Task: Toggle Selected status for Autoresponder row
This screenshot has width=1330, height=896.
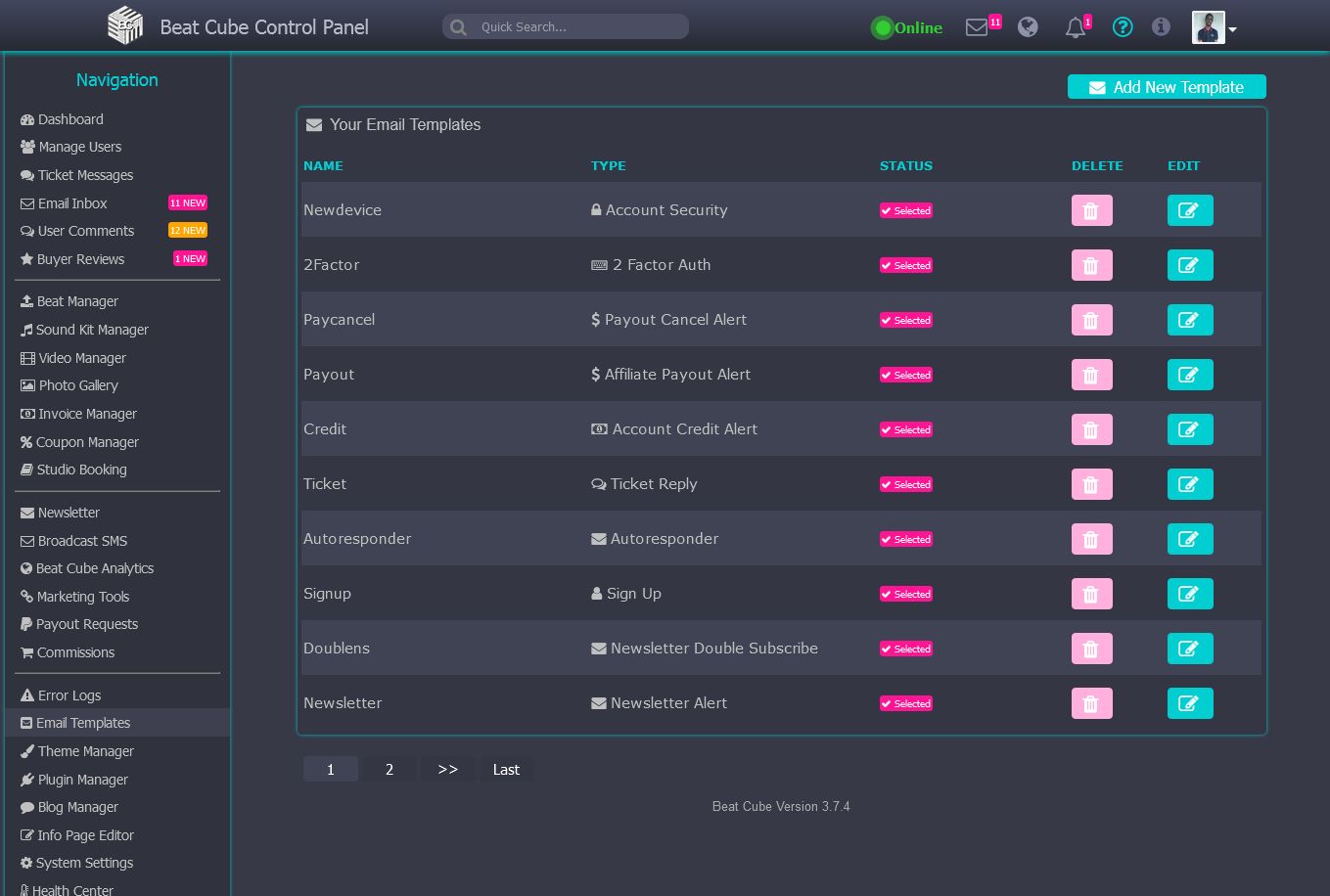Action: coord(905,539)
